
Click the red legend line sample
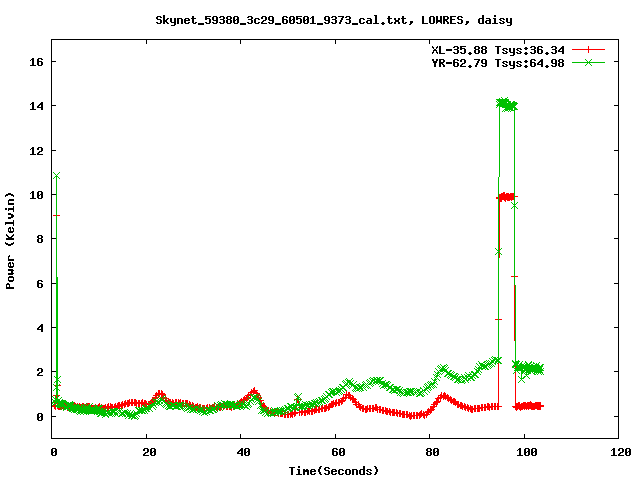coord(588,50)
